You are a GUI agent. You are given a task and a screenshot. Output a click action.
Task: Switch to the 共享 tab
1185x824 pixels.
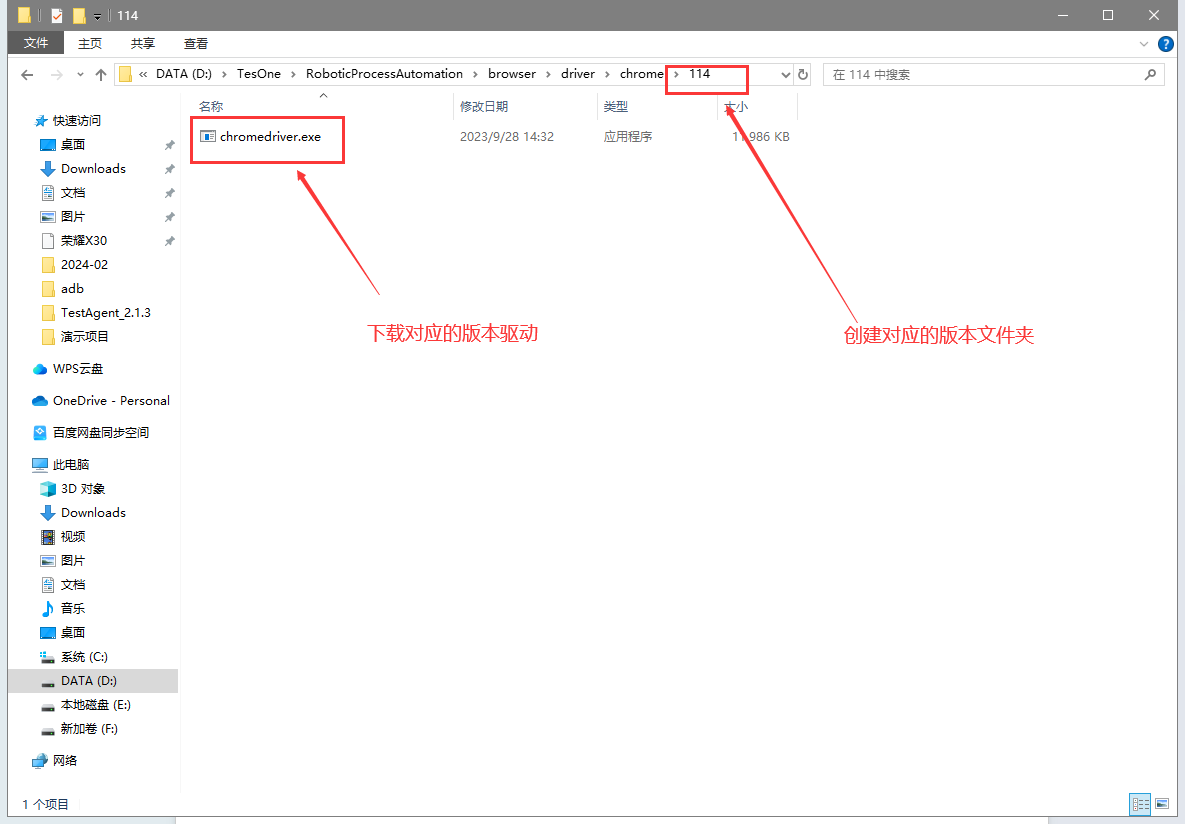point(143,44)
